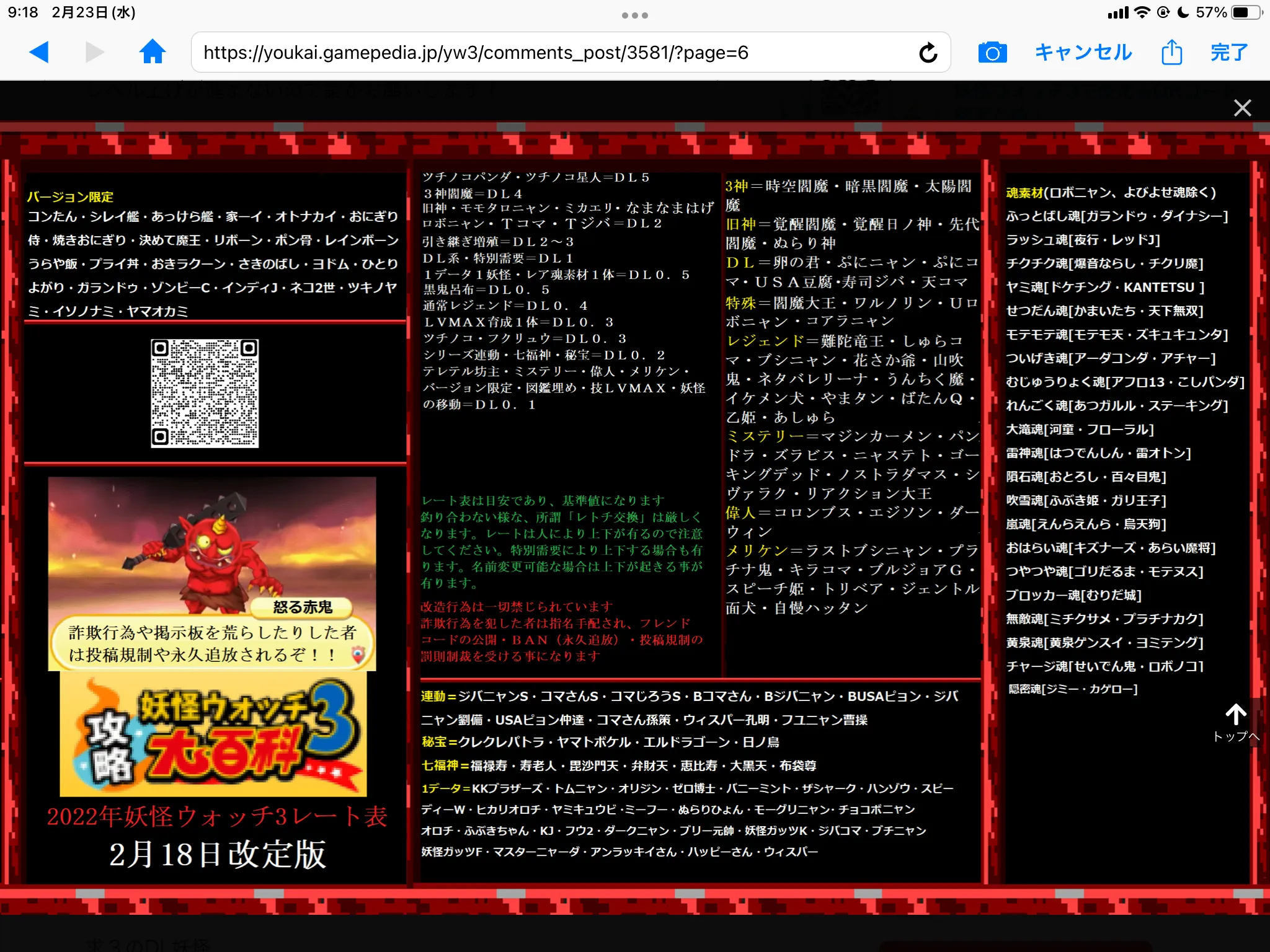
Task: Tap the 秘宝=クレクレパトラ row
Action: [x=600, y=742]
